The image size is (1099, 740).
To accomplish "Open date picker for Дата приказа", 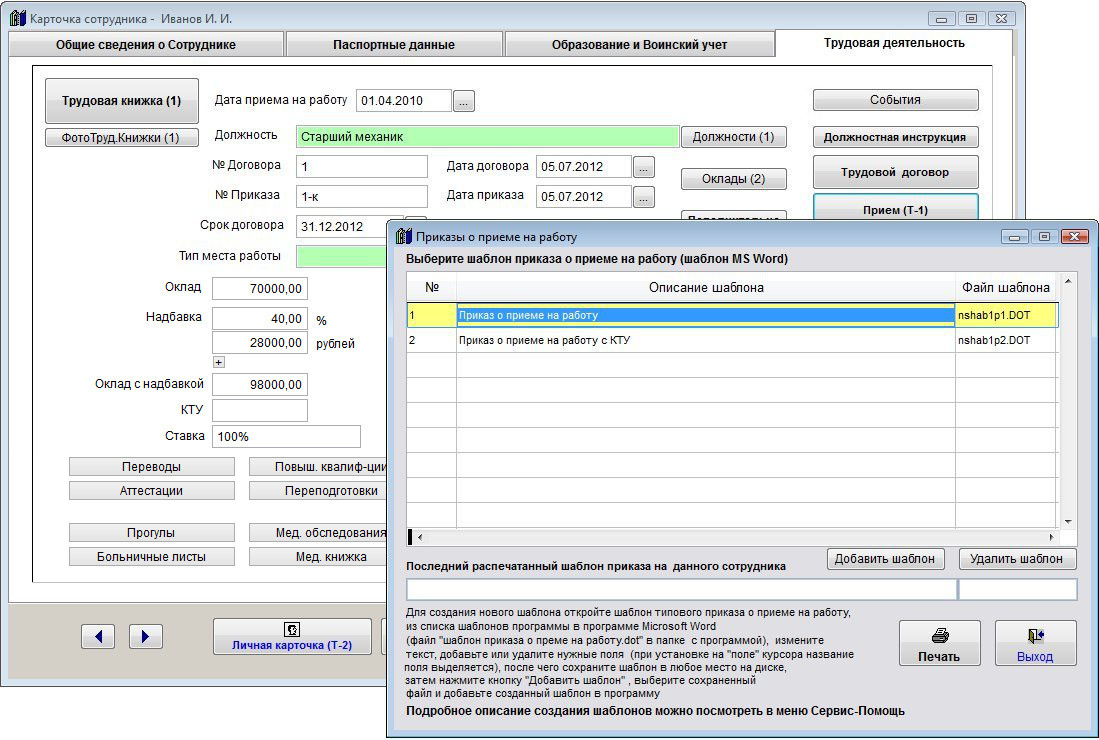I will click(644, 197).
